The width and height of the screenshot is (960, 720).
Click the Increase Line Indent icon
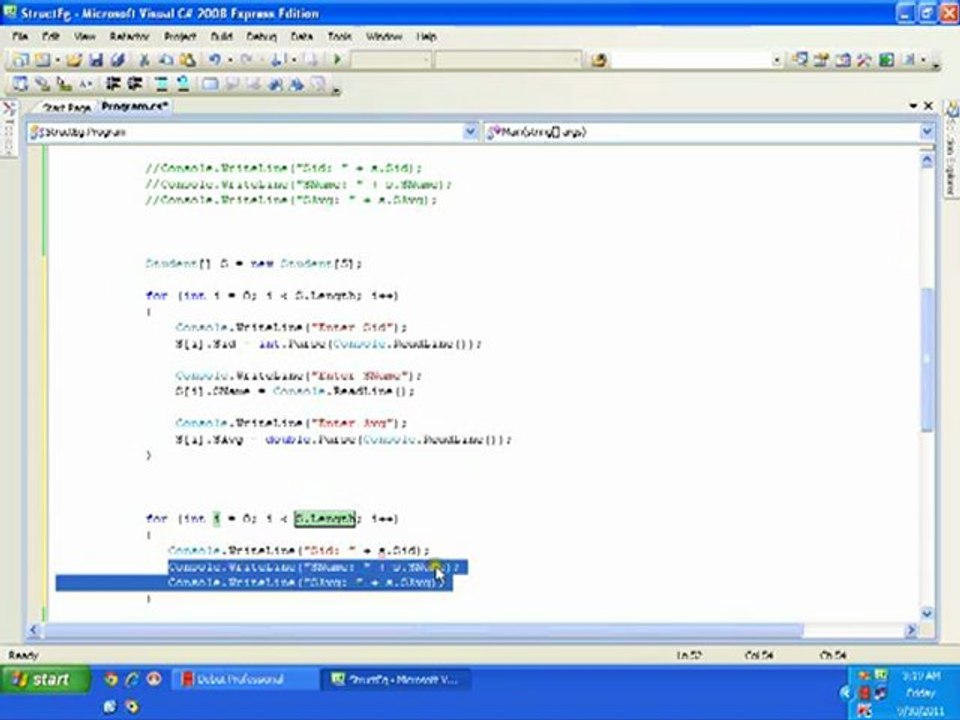point(135,84)
